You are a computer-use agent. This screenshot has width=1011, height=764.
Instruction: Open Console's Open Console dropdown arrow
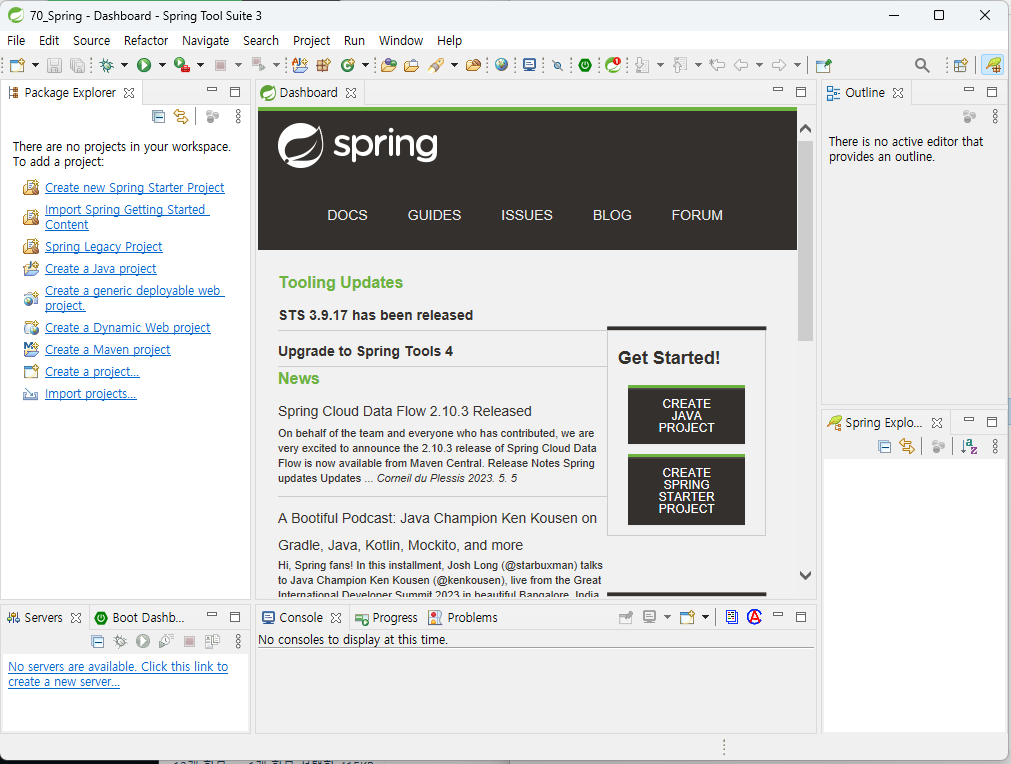(705, 617)
